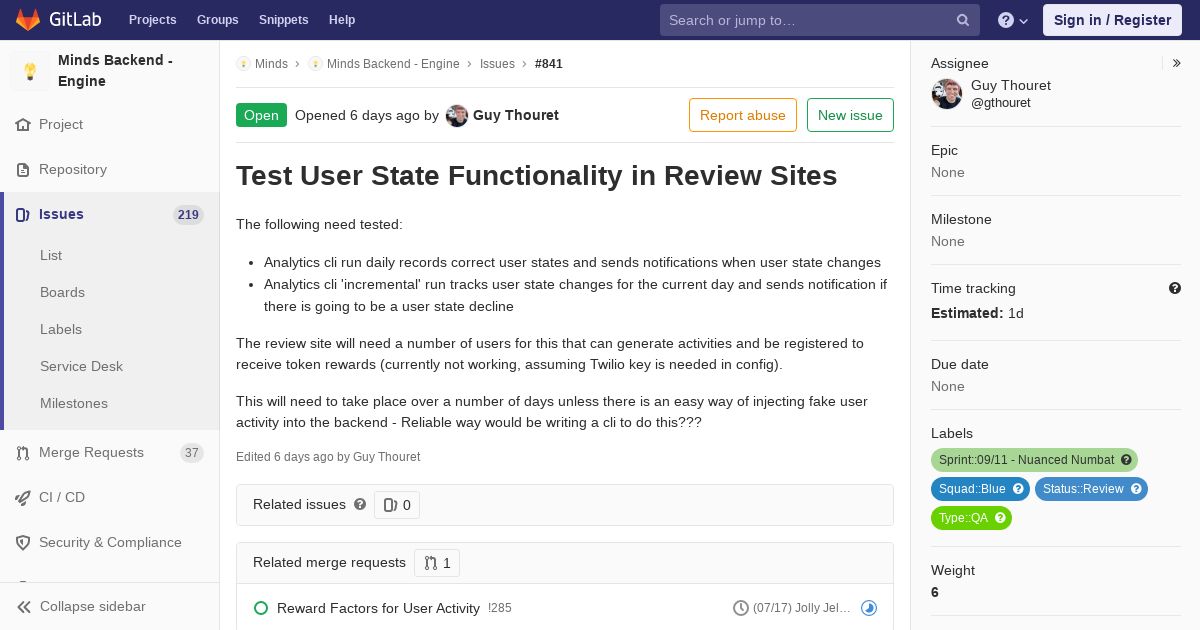Click the Minds Backend - Engine breadcrumb
This screenshot has height=630, width=1200.
(x=393, y=64)
